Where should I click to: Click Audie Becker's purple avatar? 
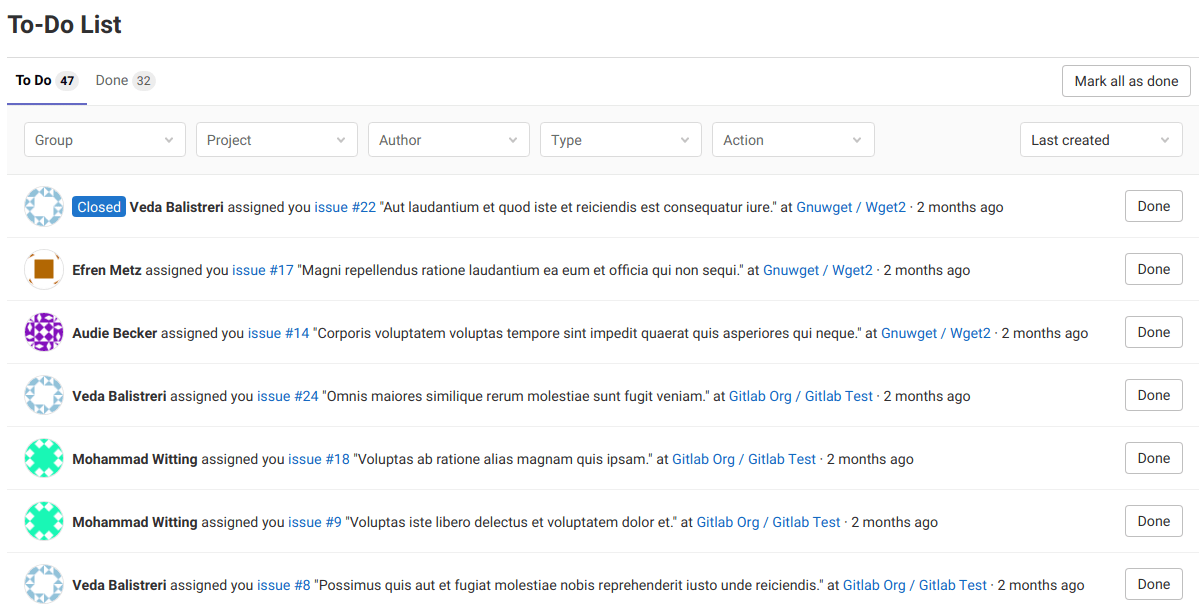(x=44, y=333)
